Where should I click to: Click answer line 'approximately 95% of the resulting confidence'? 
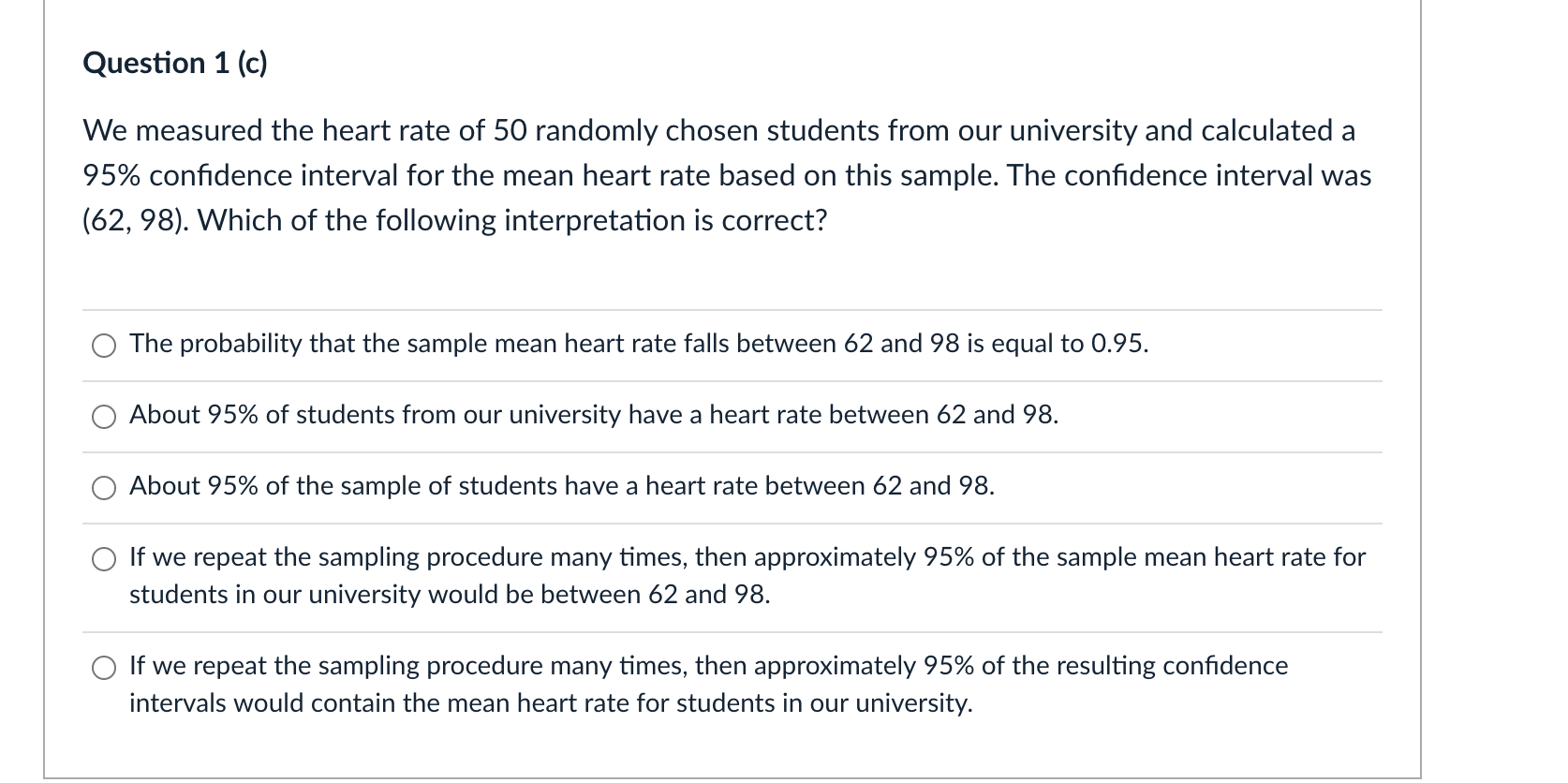coord(708,666)
